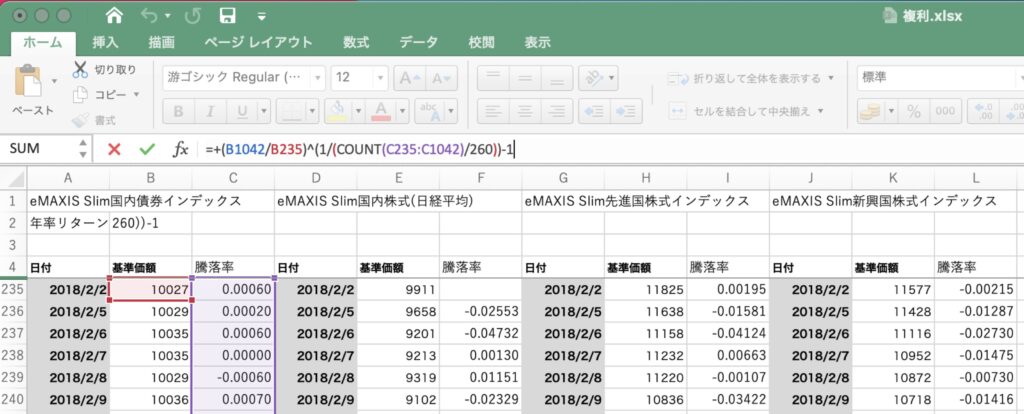
Task: Align text to middle of cell
Action: [x=524, y=78]
